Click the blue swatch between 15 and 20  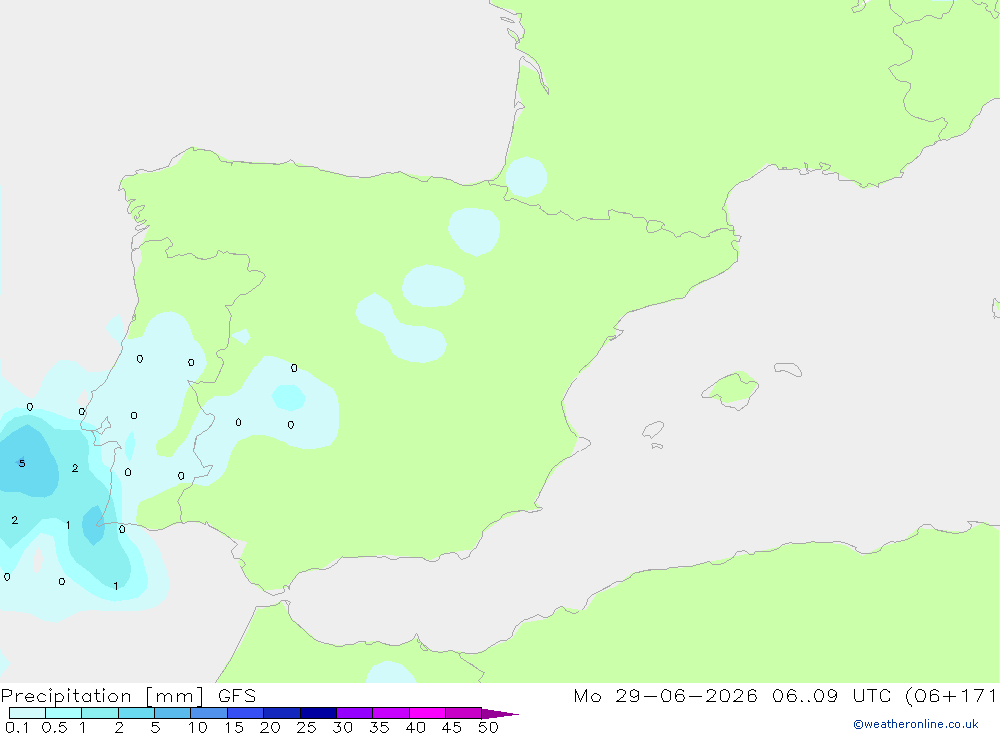click(x=245, y=713)
